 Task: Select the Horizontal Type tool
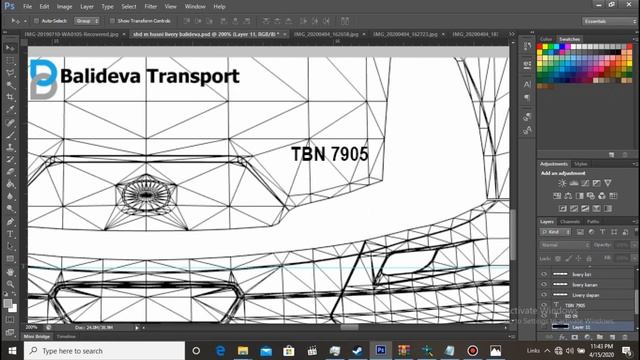click(x=10, y=234)
